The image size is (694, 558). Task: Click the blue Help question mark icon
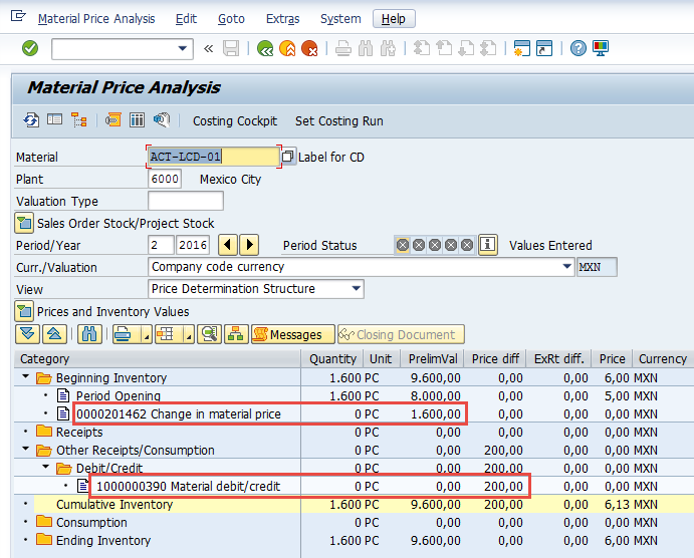[x=578, y=48]
